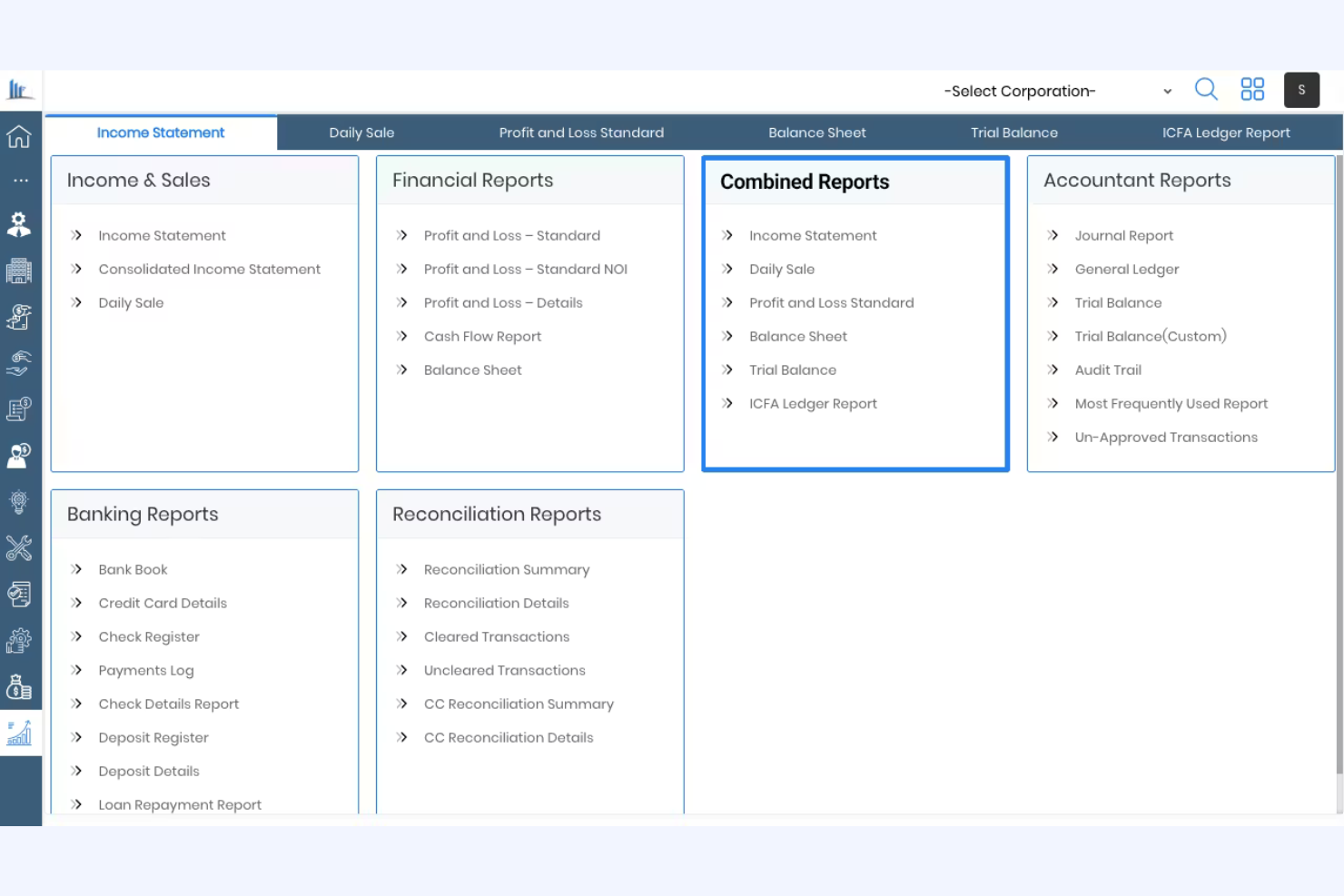Select the employee management icon in sidebar
The image size is (1344, 896).
tap(20, 224)
